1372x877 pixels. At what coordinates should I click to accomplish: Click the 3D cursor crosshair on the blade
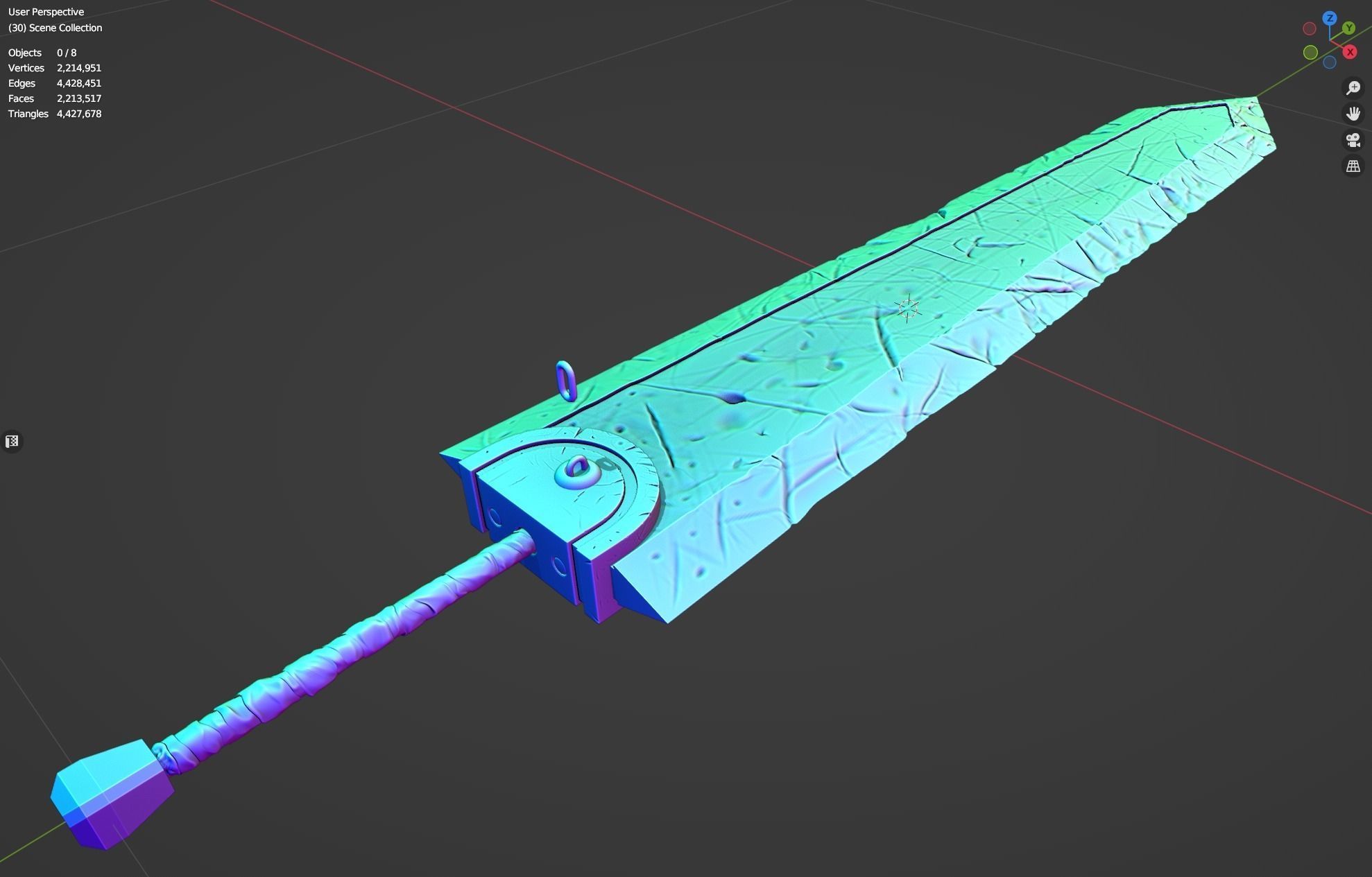click(908, 309)
